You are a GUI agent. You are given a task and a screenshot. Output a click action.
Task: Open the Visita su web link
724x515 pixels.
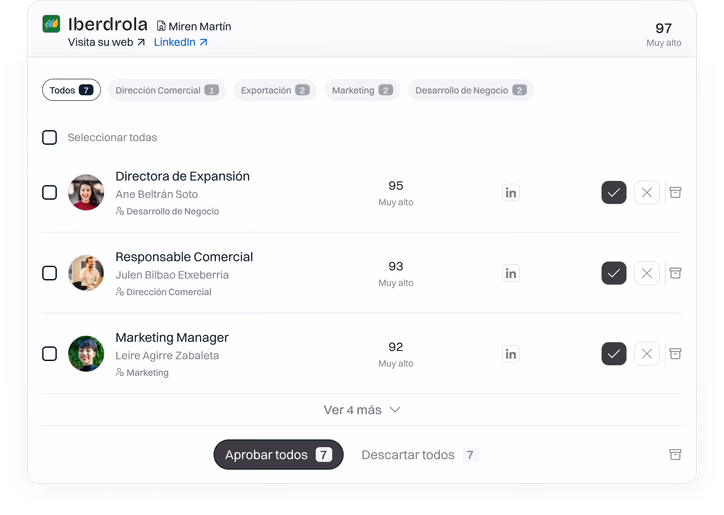107,42
